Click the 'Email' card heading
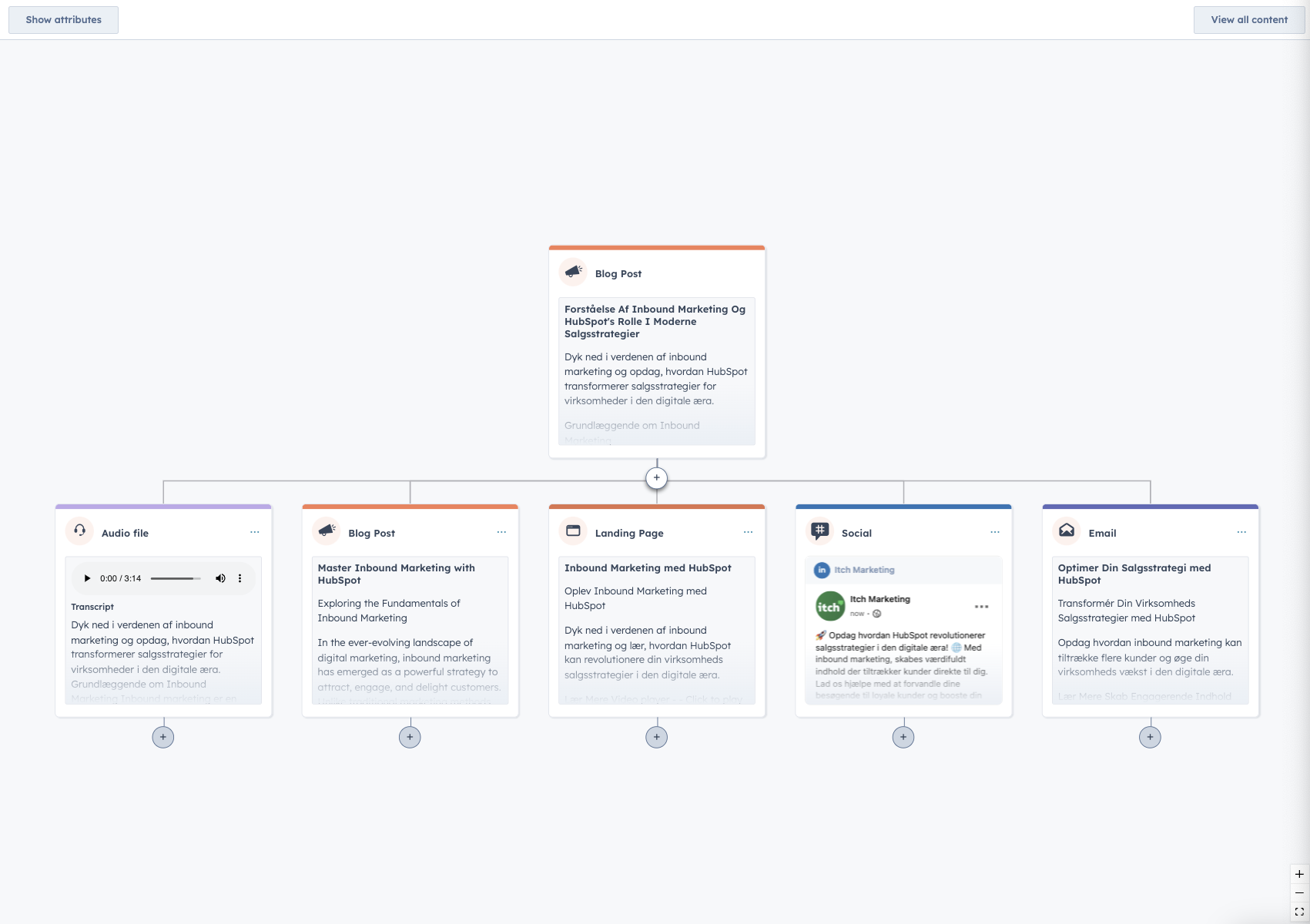Viewport: 1310px width, 924px height. 1102,533
